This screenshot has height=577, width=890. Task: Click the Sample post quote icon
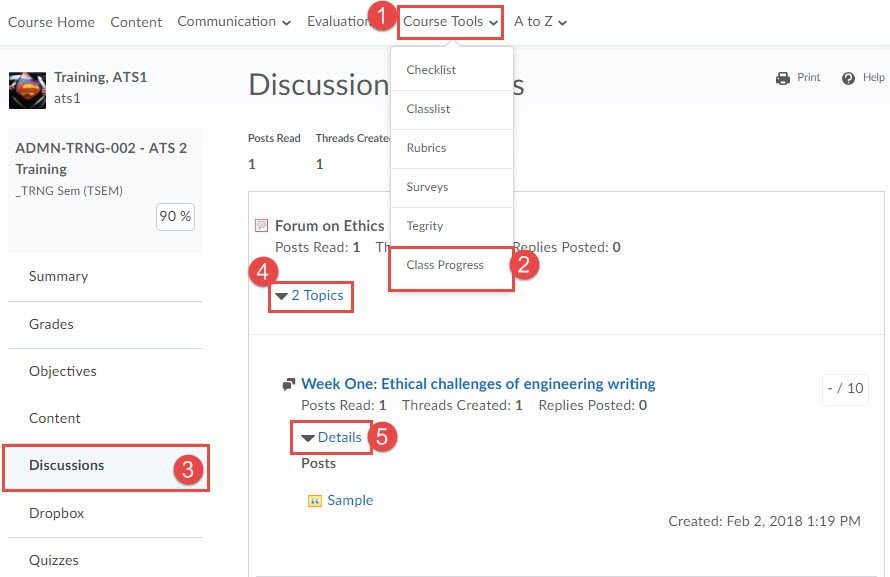(314, 501)
